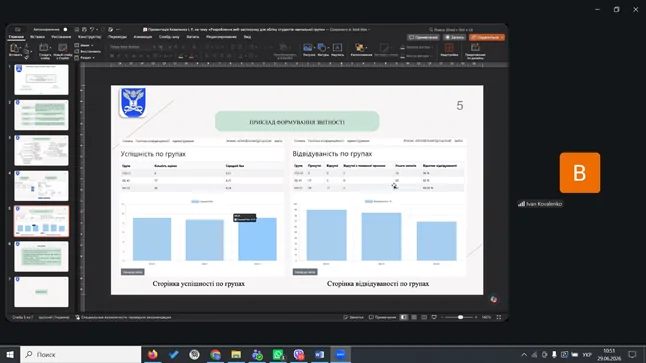The width and height of the screenshot is (646, 363).
Task: Open Microsoft Teams from the taskbar
Action: click(257, 354)
